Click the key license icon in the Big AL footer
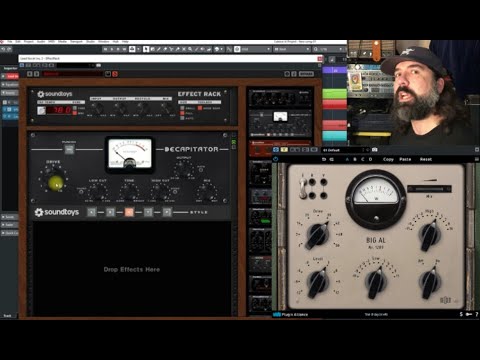Screen dimensions: 480x360 click(x=469, y=314)
